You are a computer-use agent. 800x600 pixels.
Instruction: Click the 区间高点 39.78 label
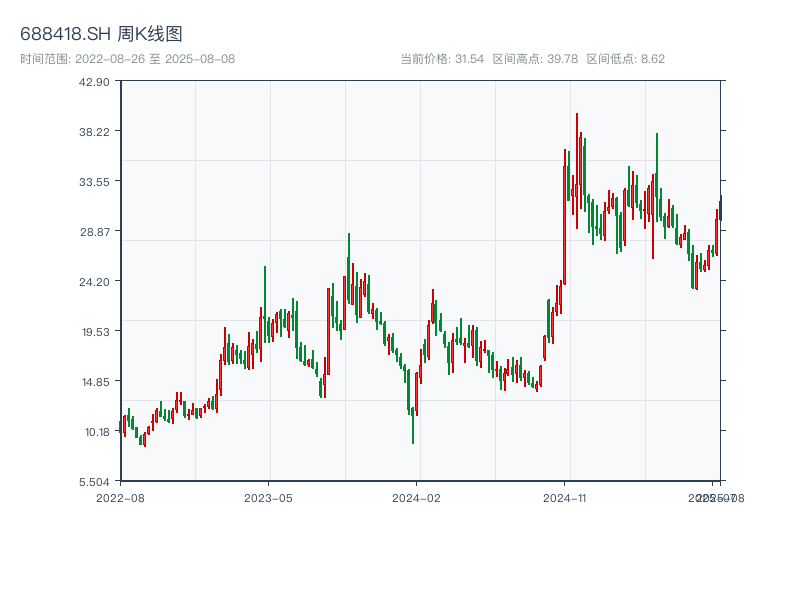click(535, 59)
